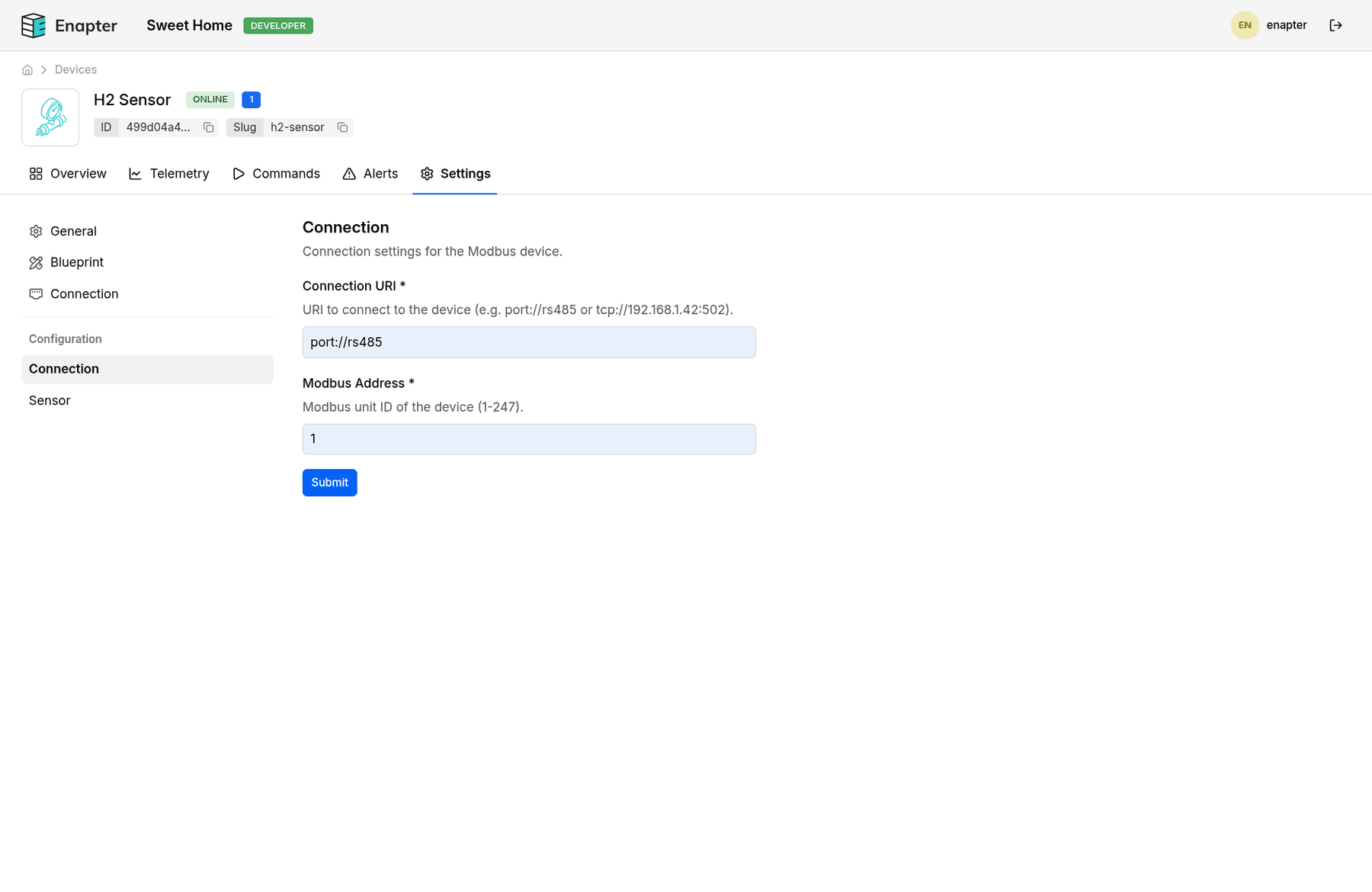The width and height of the screenshot is (1372, 892).
Task: Click the chat icon beside Connection
Action: tap(36, 294)
